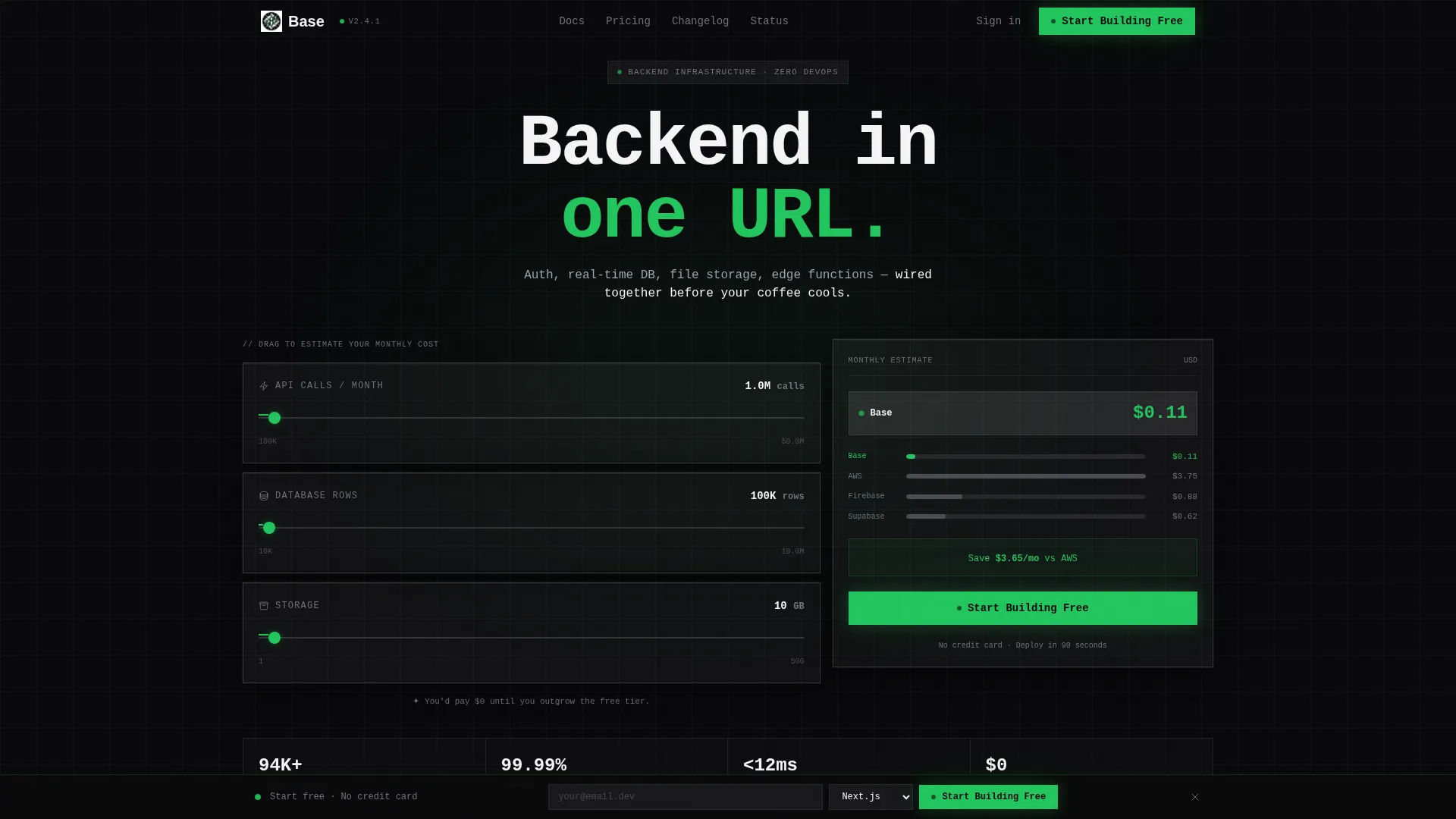This screenshot has width=1456, height=819.
Task: Click Start Building Free in bottom bar
Action: [x=988, y=797]
